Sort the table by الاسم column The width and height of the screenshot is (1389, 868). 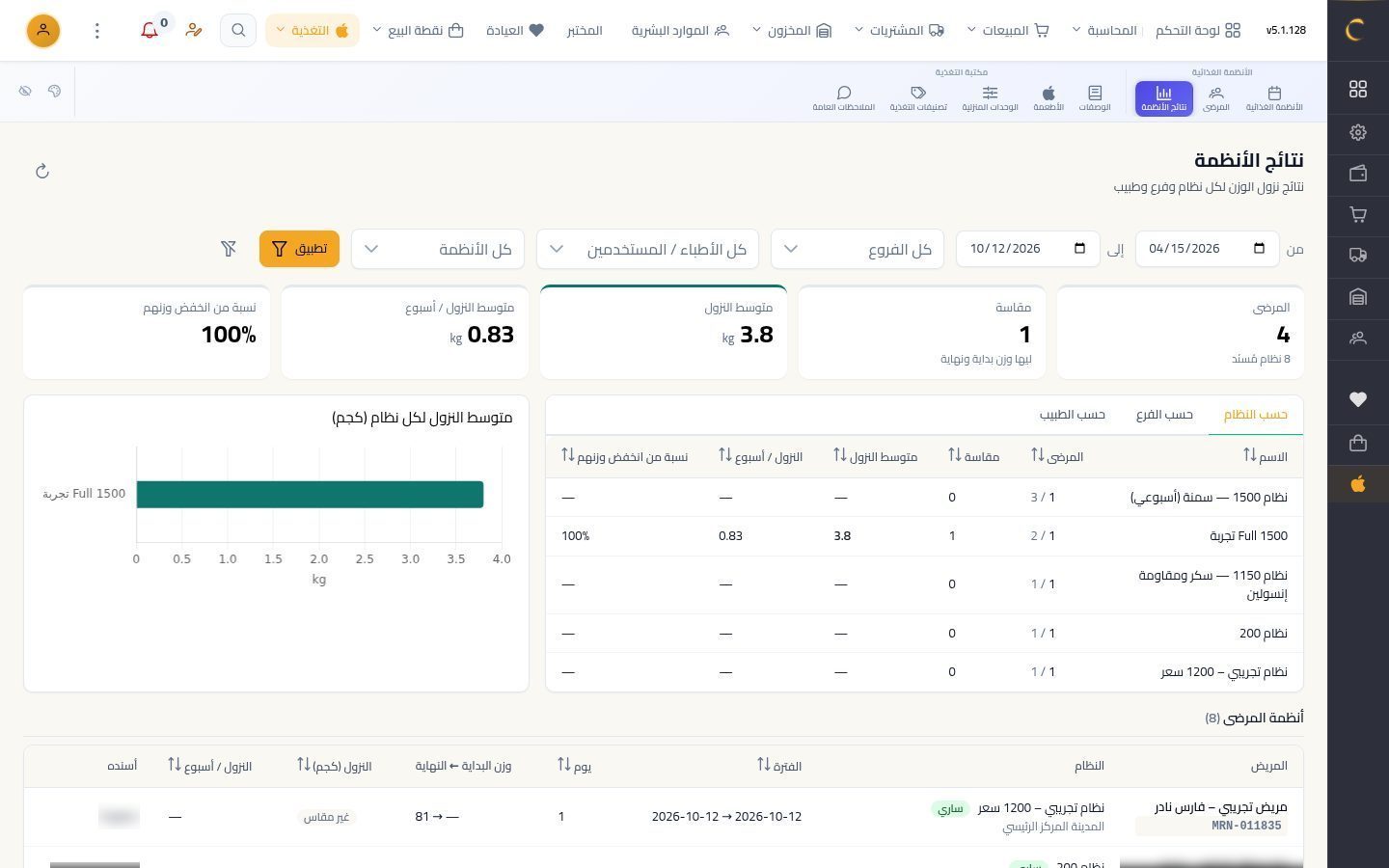[1266, 456]
